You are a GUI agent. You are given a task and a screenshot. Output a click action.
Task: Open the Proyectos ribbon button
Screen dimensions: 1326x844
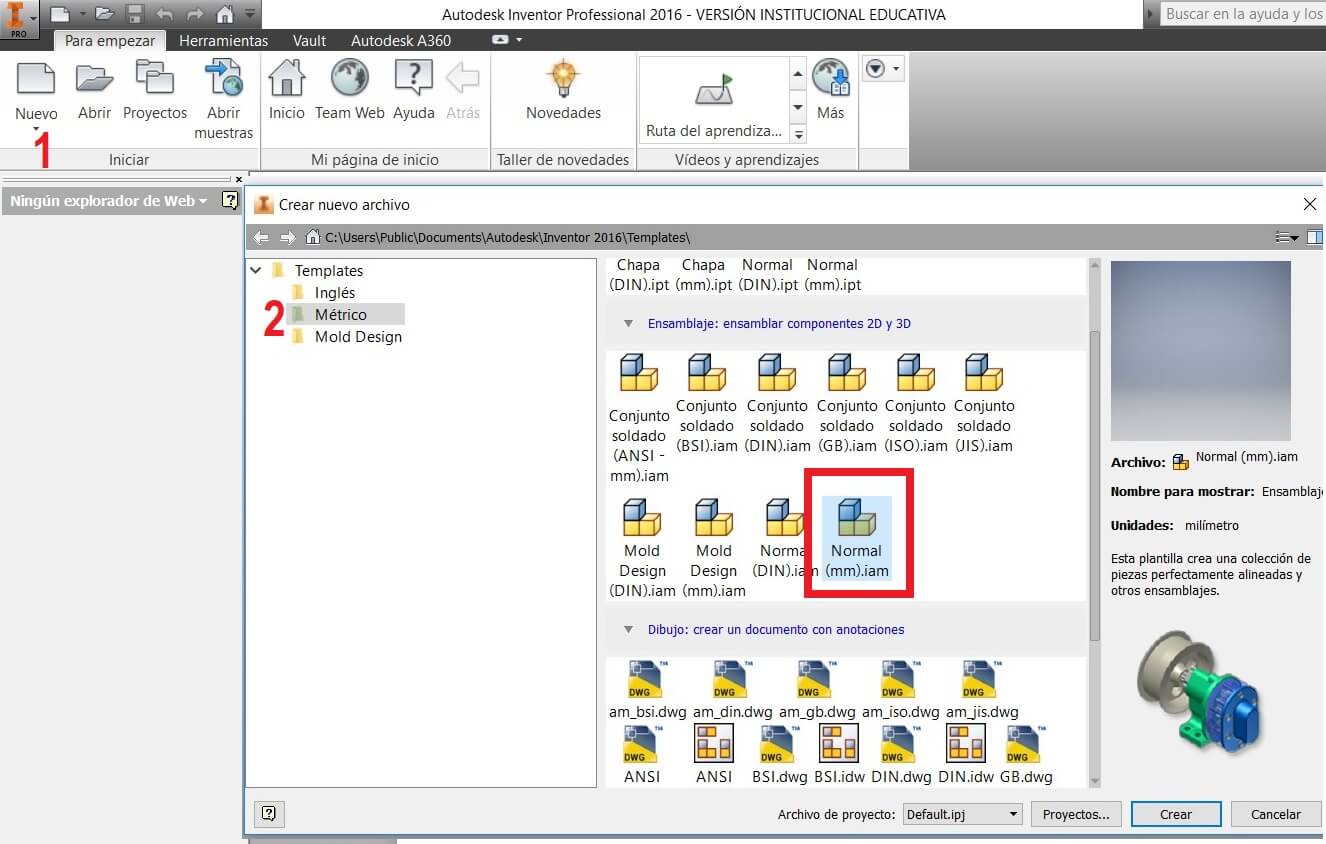[x=155, y=91]
